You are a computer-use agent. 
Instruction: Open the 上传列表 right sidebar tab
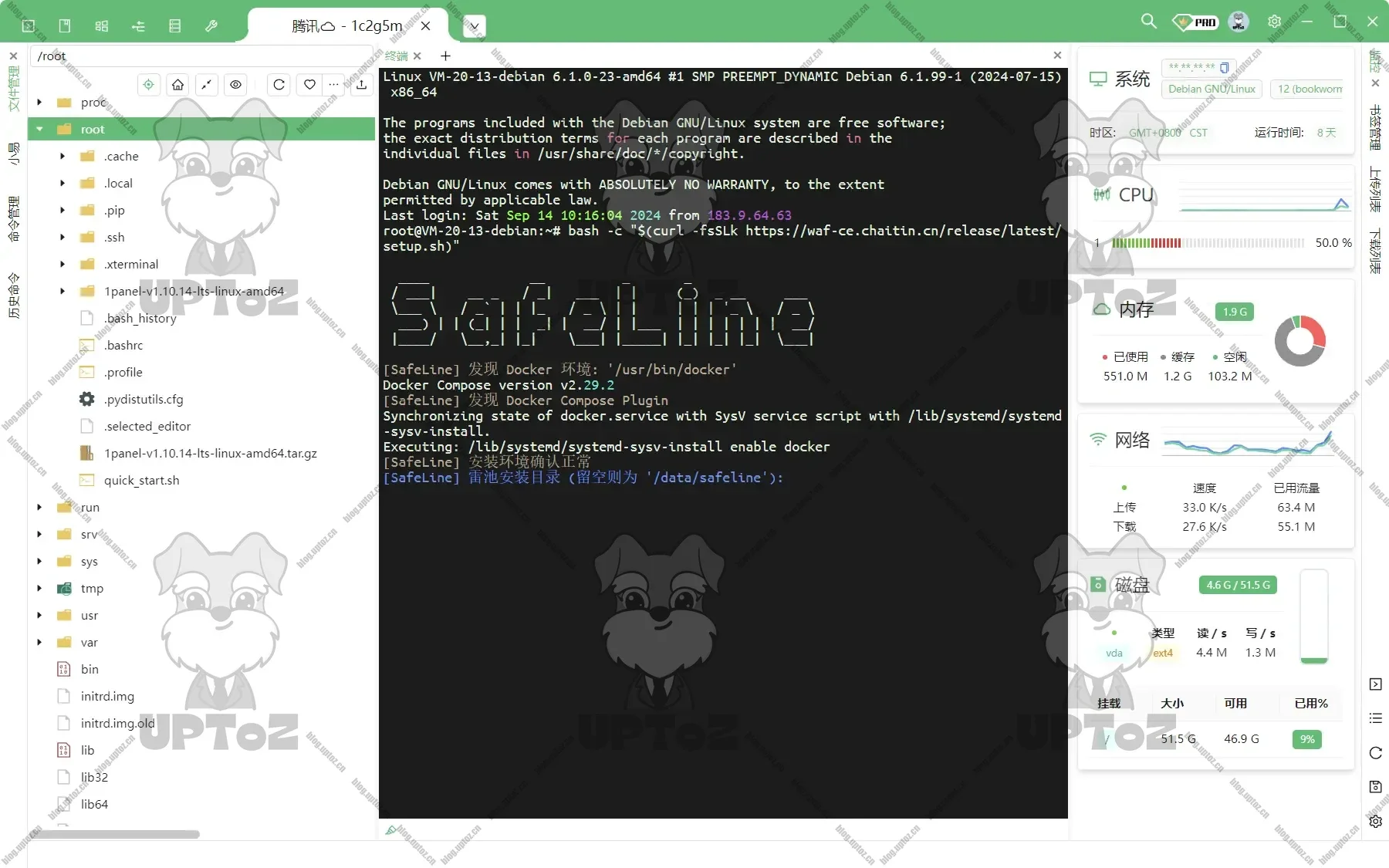pos(1375,189)
